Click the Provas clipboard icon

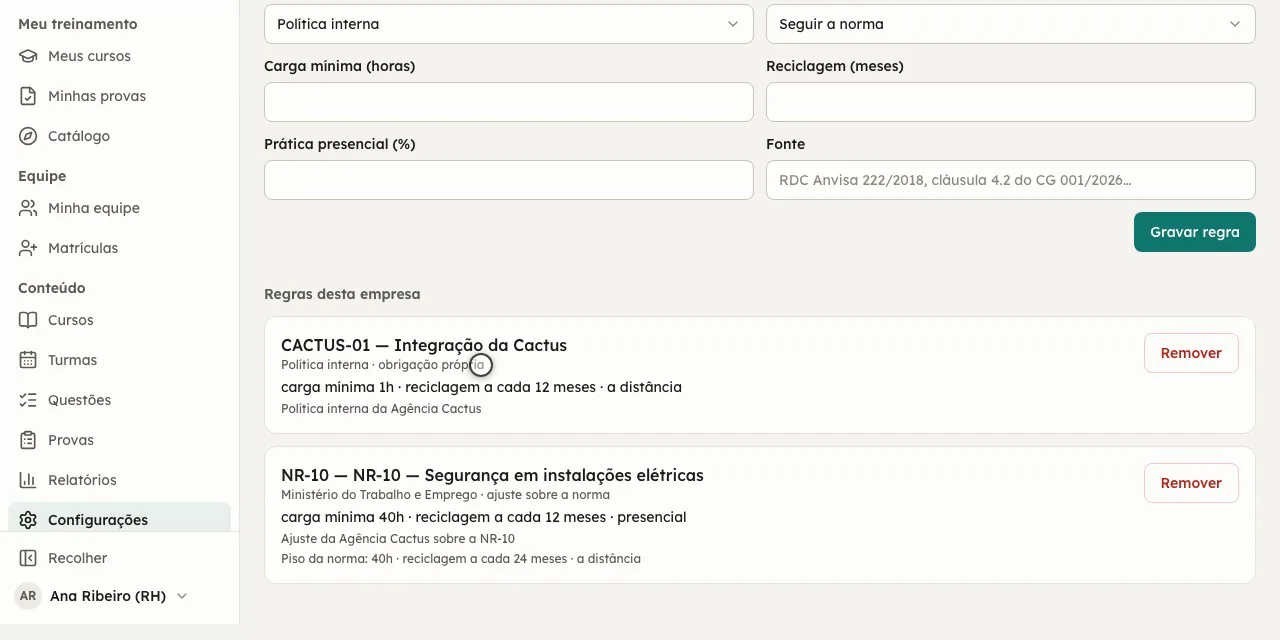[x=28, y=440]
